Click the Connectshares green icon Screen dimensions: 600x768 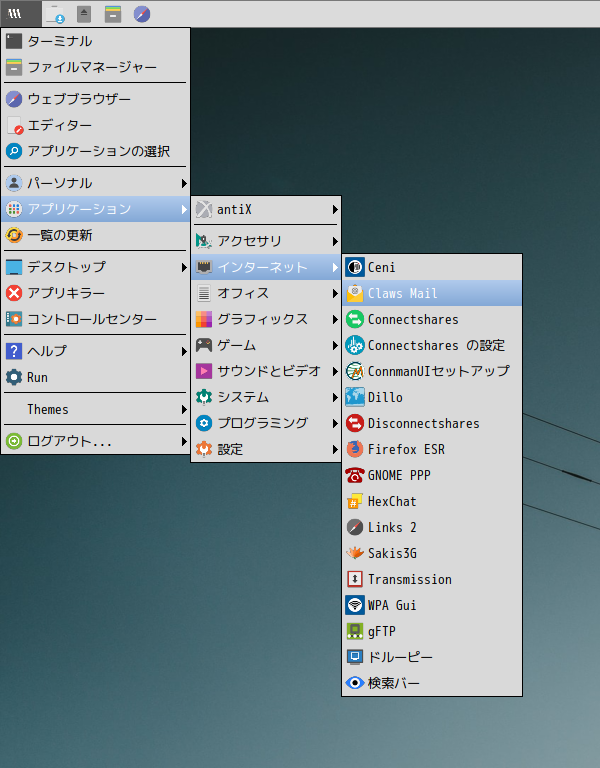tap(355, 319)
